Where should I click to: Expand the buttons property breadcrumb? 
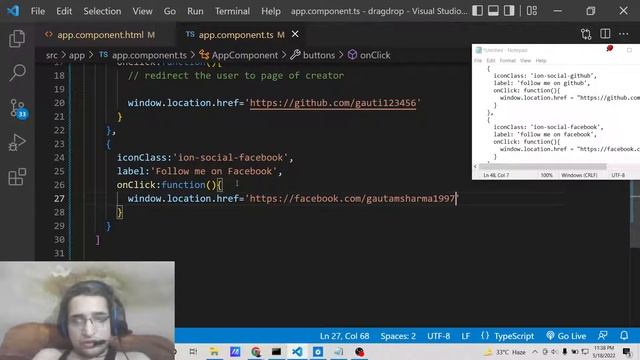point(313,55)
